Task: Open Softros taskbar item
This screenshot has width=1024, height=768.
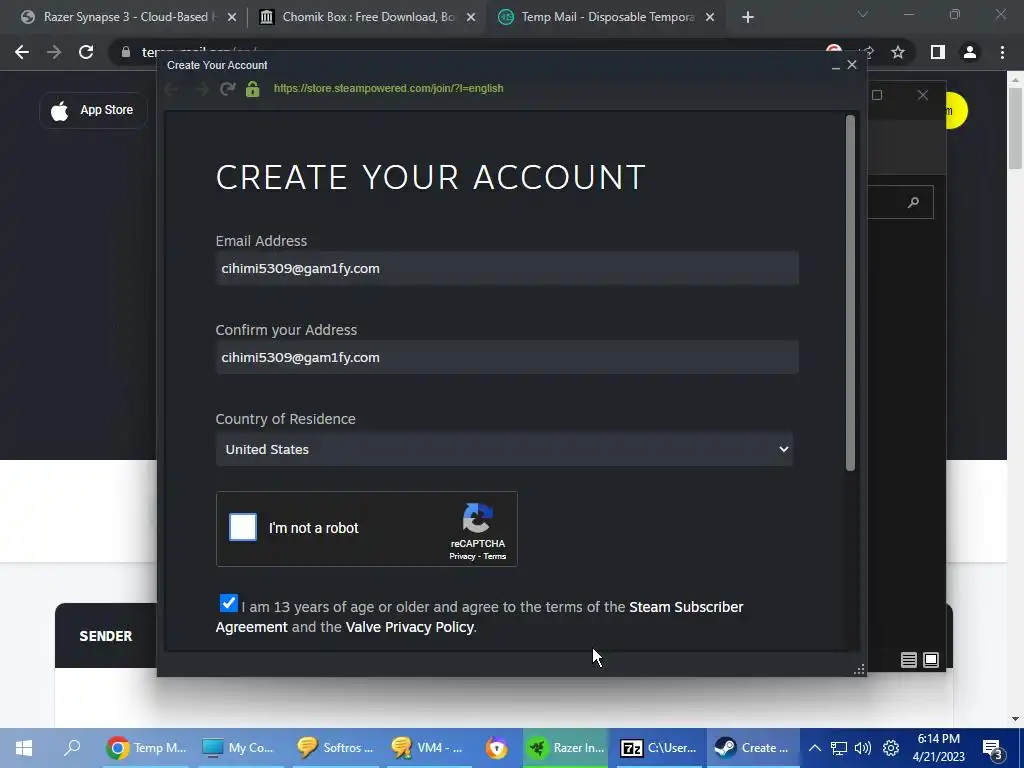Action: coord(334,748)
